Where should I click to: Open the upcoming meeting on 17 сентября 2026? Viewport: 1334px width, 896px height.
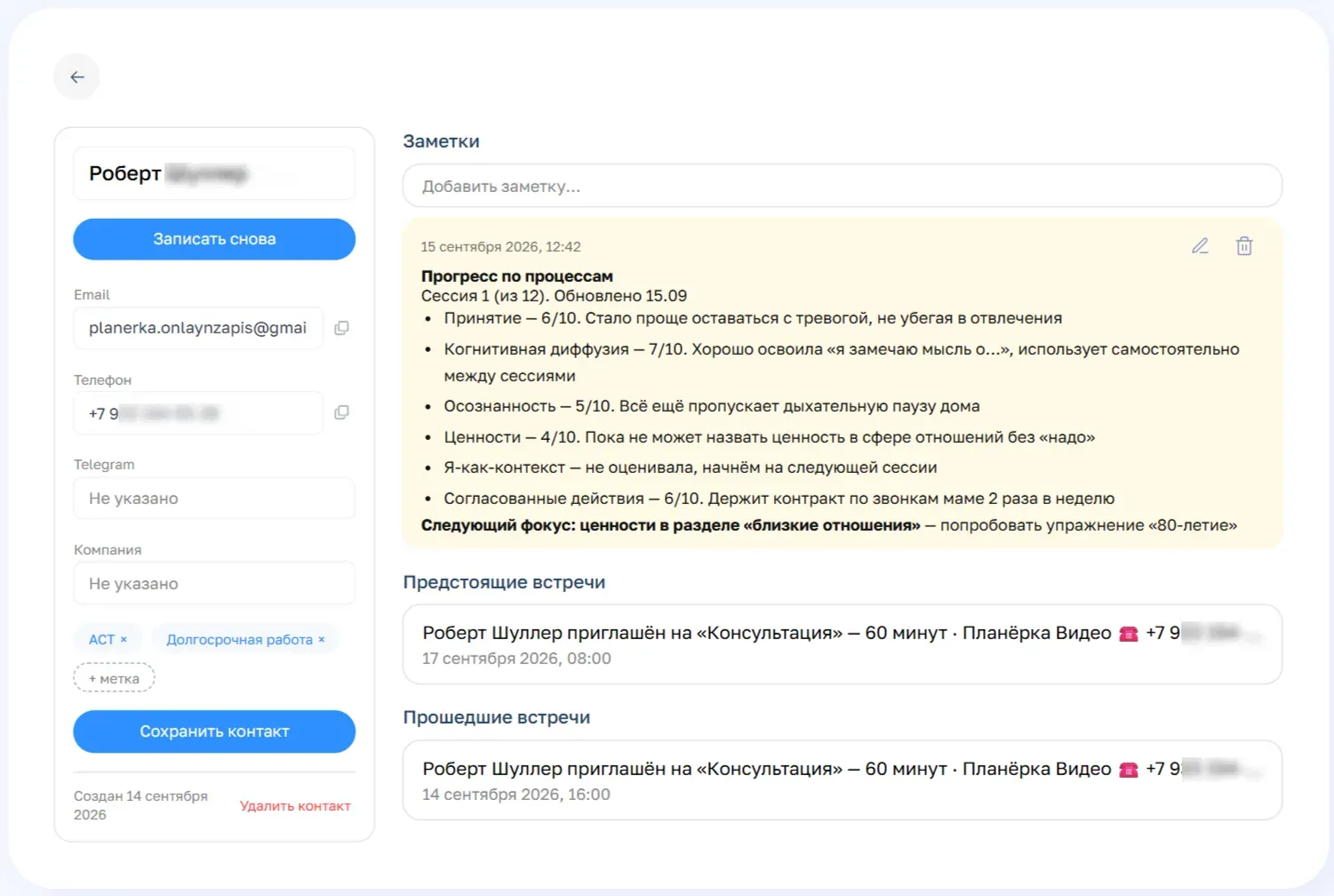[843, 644]
